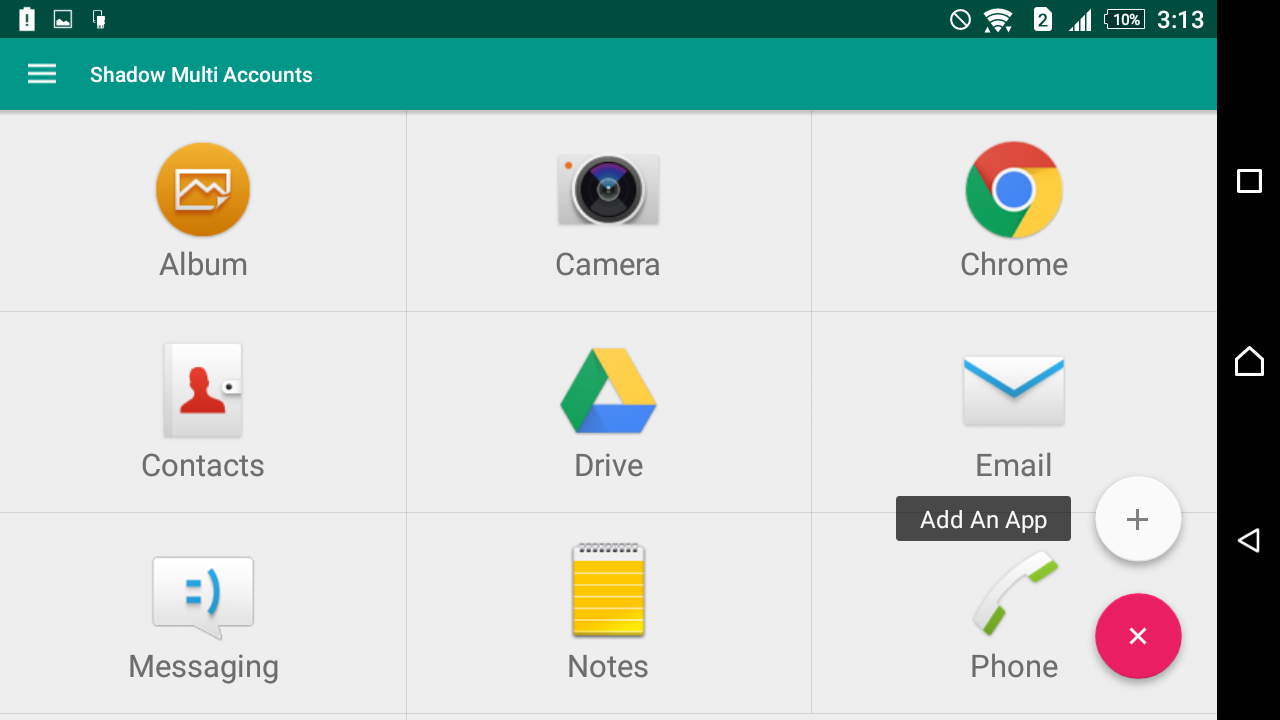Tap the cellular signal strength icon
The width and height of the screenshot is (1280, 720).
1080,19
